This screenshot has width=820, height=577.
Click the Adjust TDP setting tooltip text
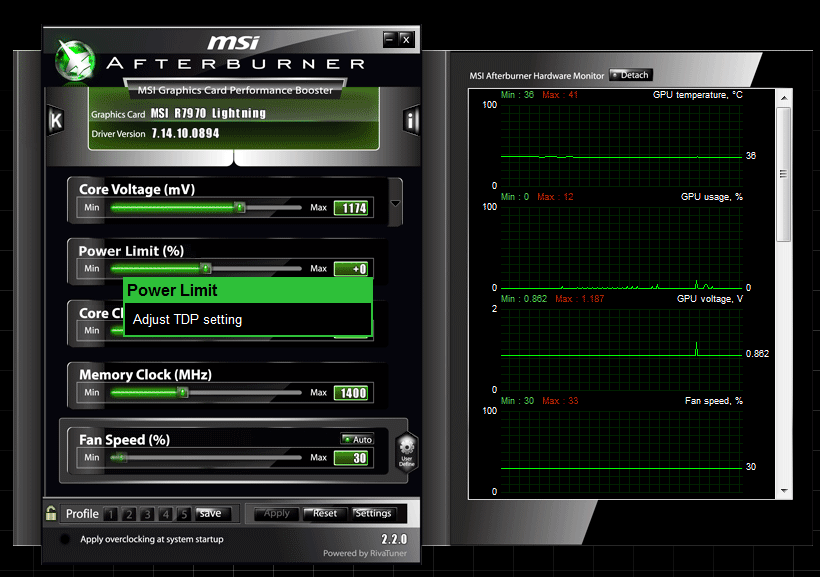click(x=187, y=320)
